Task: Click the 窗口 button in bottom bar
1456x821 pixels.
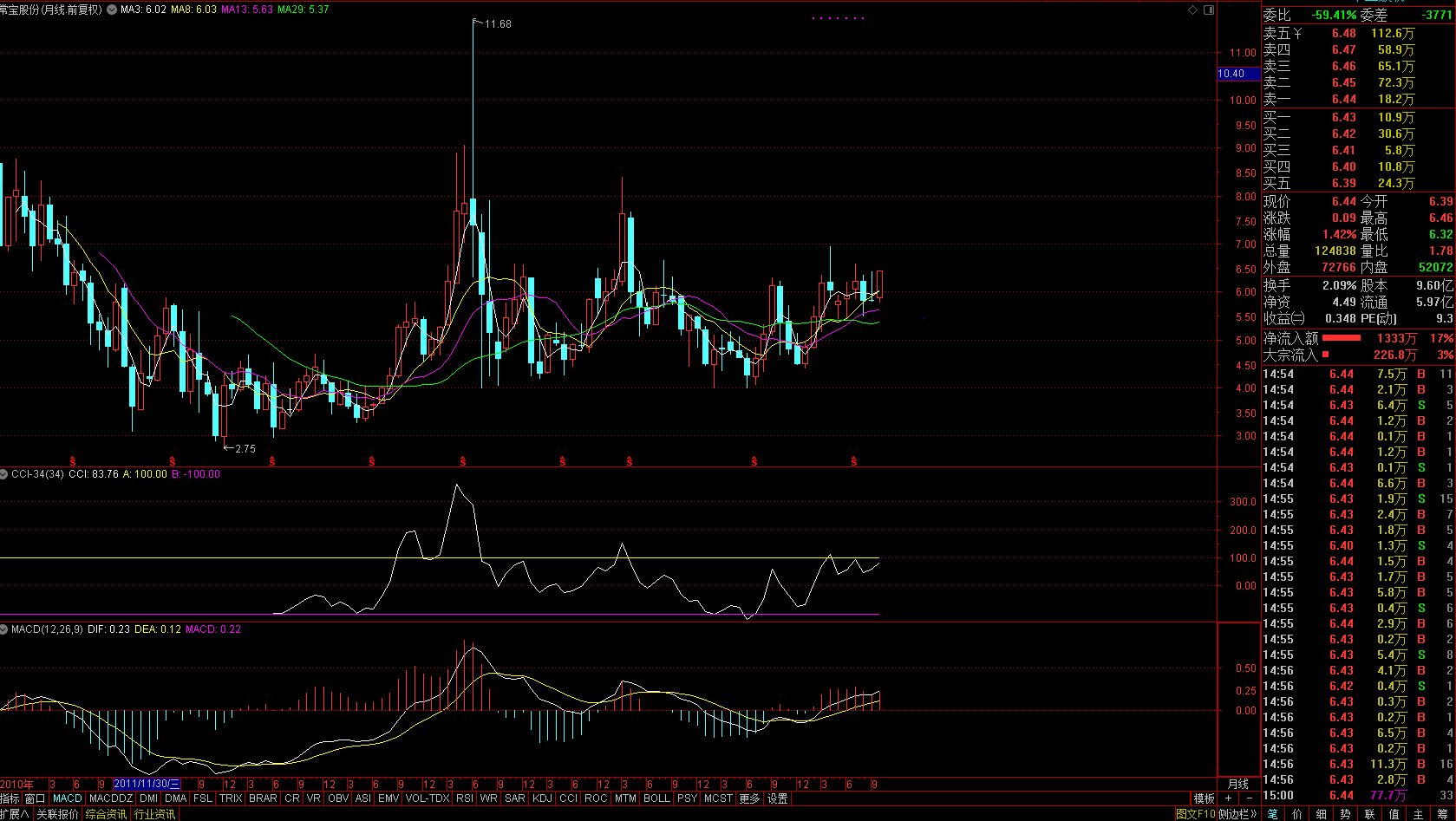Action: [x=36, y=798]
